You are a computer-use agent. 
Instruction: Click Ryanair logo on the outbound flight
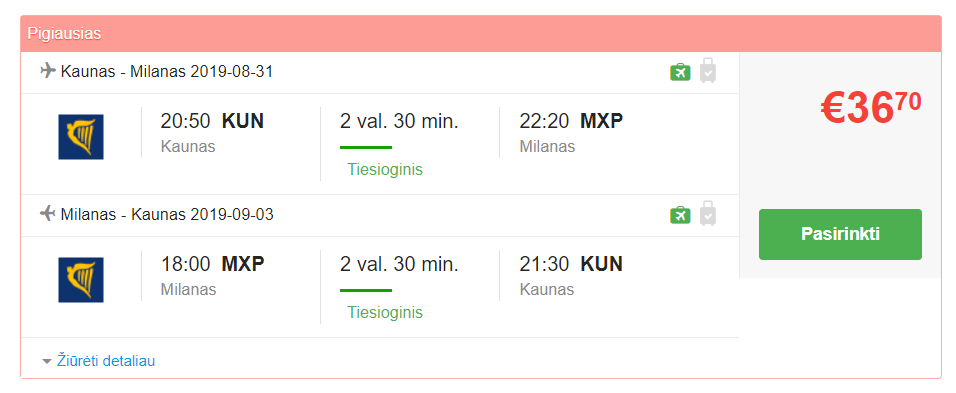point(81,137)
